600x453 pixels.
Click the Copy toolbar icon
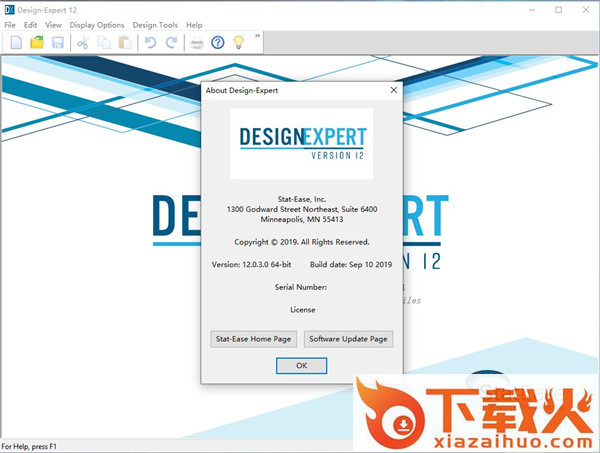tap(104, 42)
